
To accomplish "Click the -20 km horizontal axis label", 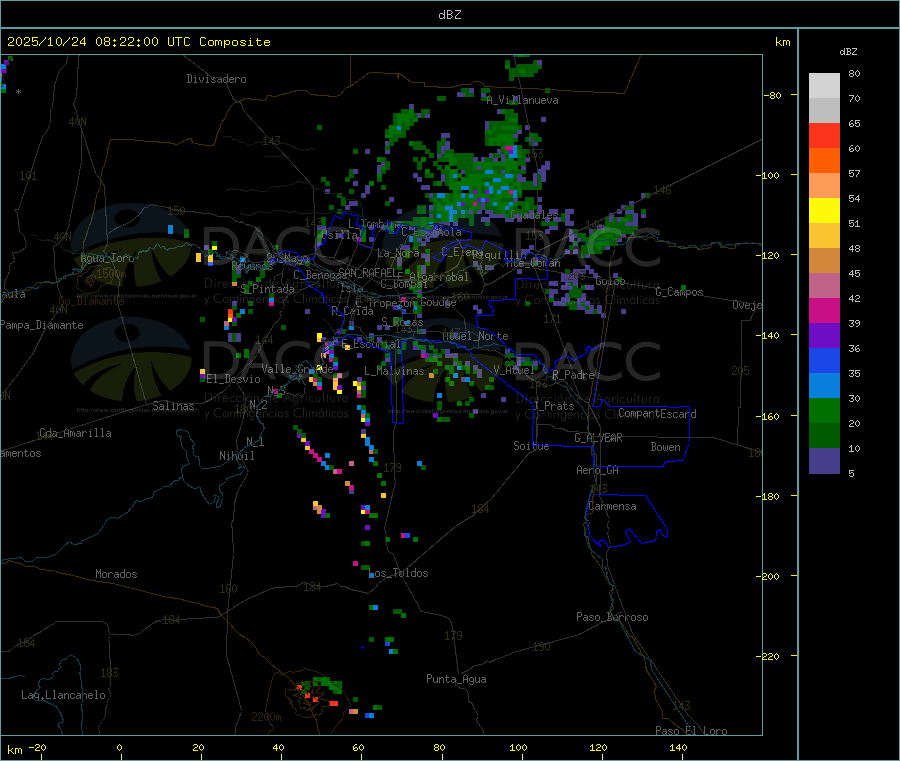I will tap(37, 747).
